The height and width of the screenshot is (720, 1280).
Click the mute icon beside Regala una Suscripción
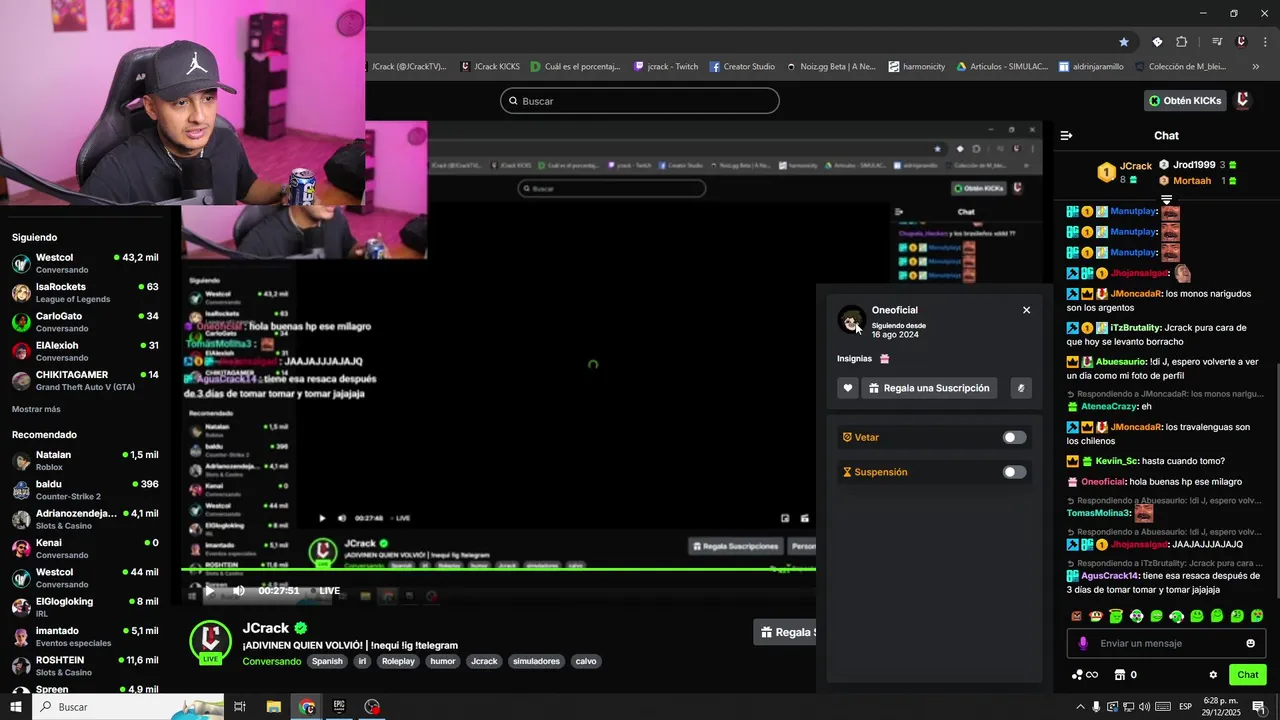pos(1021,388)
